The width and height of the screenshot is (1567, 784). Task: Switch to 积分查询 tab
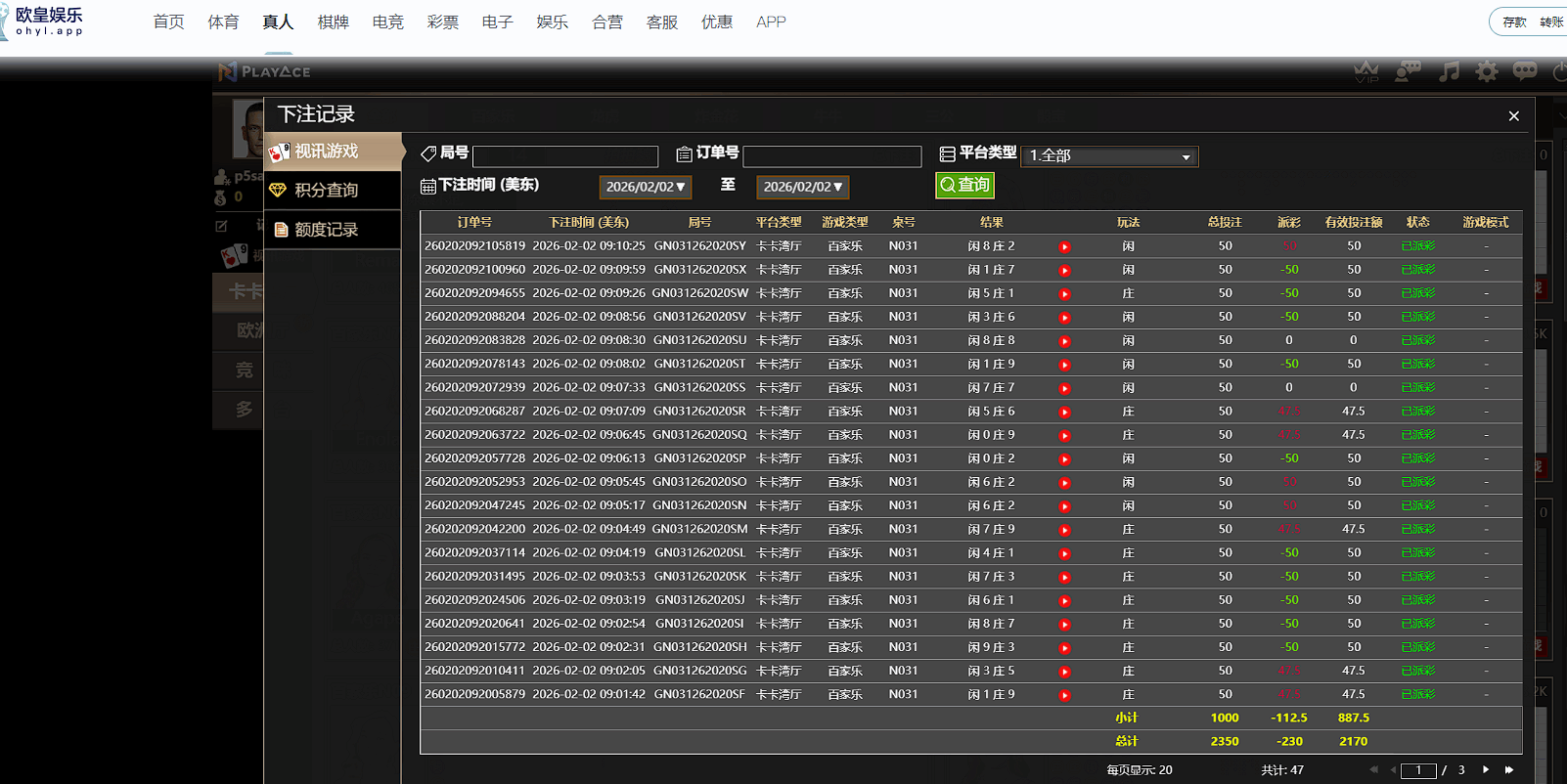coord(327,191)
